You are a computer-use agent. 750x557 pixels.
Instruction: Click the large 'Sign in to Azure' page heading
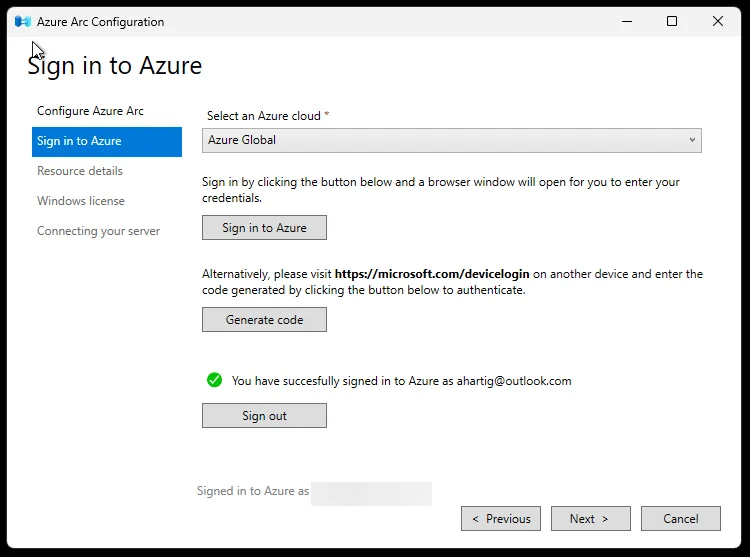pyautogui.click(x=115, y=66)
